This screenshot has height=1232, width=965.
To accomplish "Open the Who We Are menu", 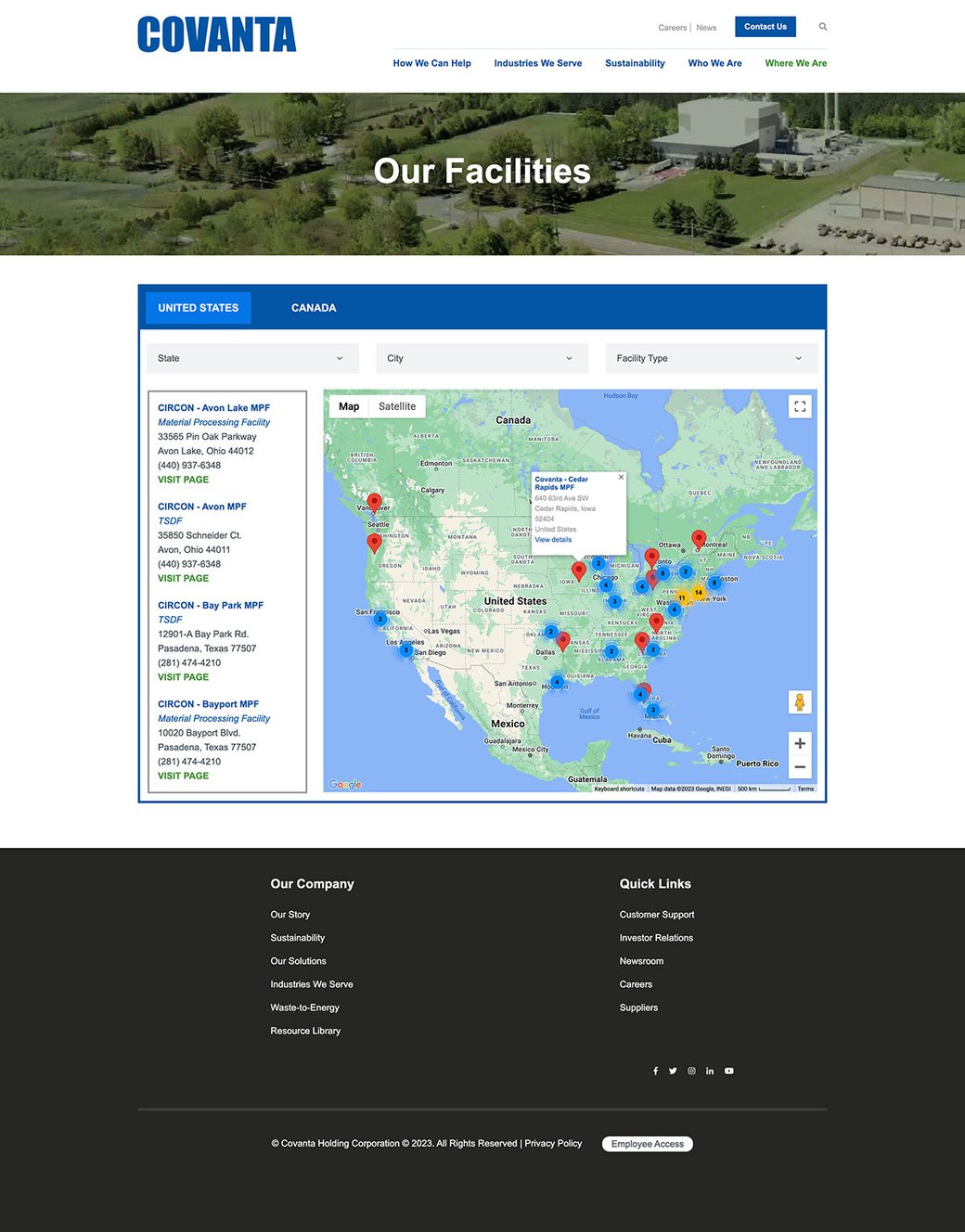I will tap(714, 63).
